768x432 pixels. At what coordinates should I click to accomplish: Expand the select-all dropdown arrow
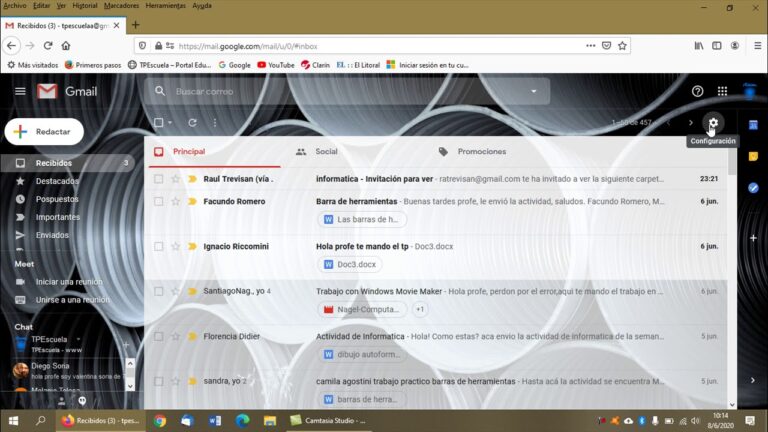click(170, 122)
